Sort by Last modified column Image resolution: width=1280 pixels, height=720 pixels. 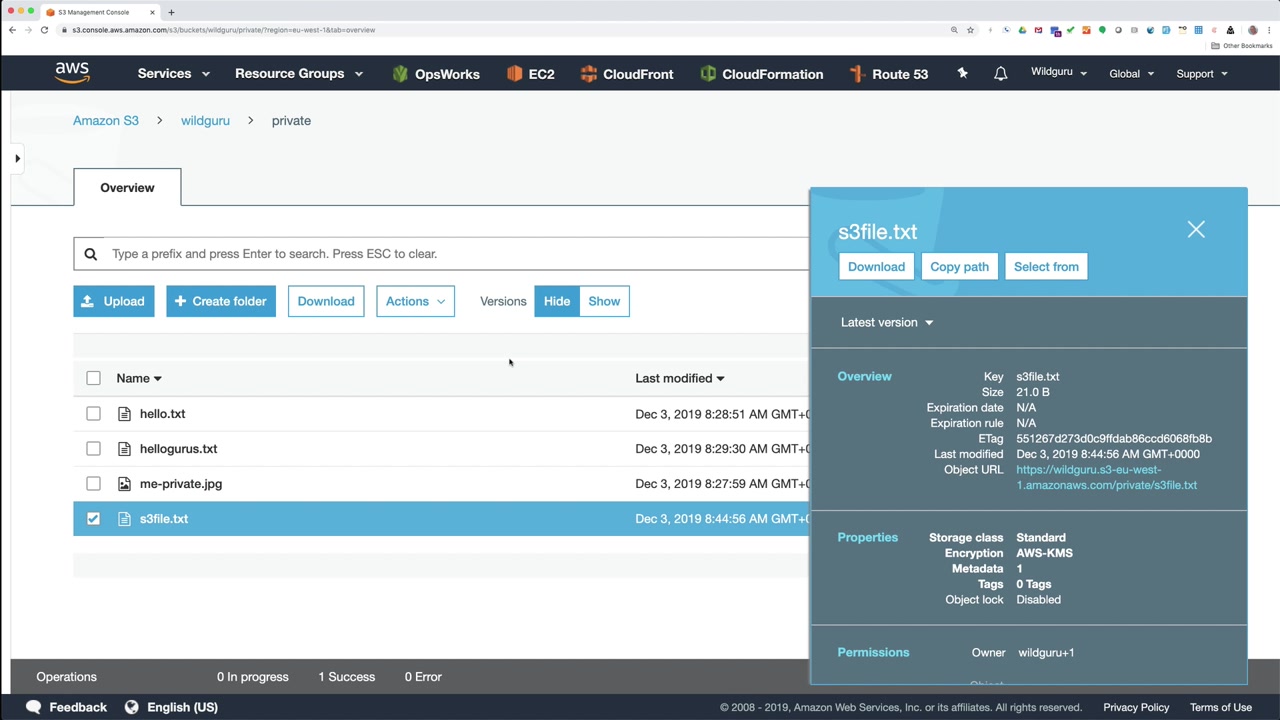click(x=680, y=378)
